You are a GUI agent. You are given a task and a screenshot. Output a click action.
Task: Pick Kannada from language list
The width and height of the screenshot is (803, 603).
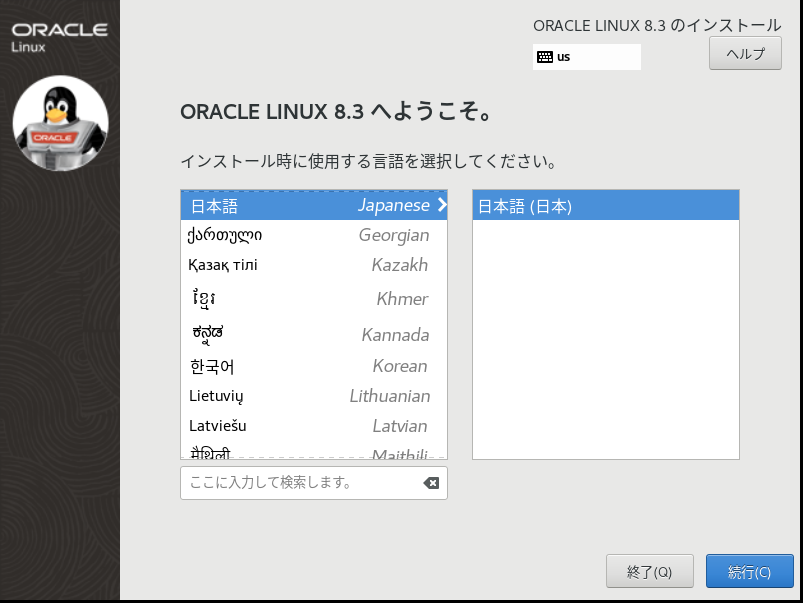click(x=313, y=334)
